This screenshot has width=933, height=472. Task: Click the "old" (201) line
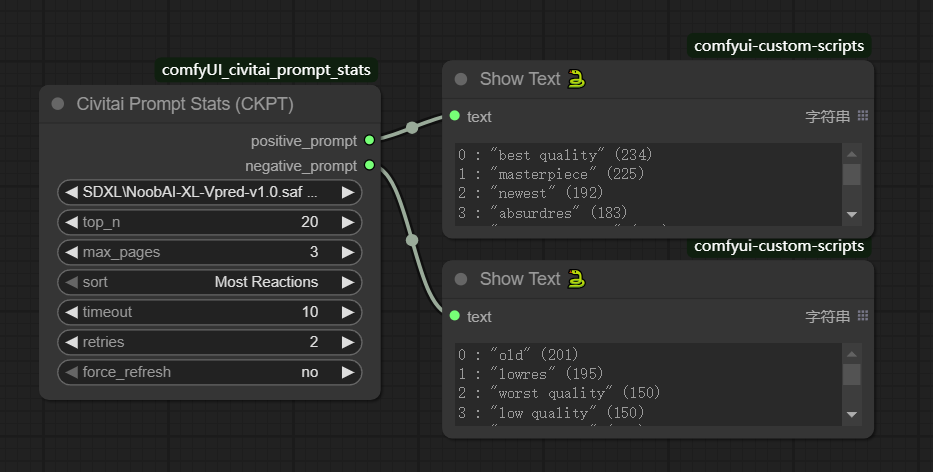coord(518,355)
